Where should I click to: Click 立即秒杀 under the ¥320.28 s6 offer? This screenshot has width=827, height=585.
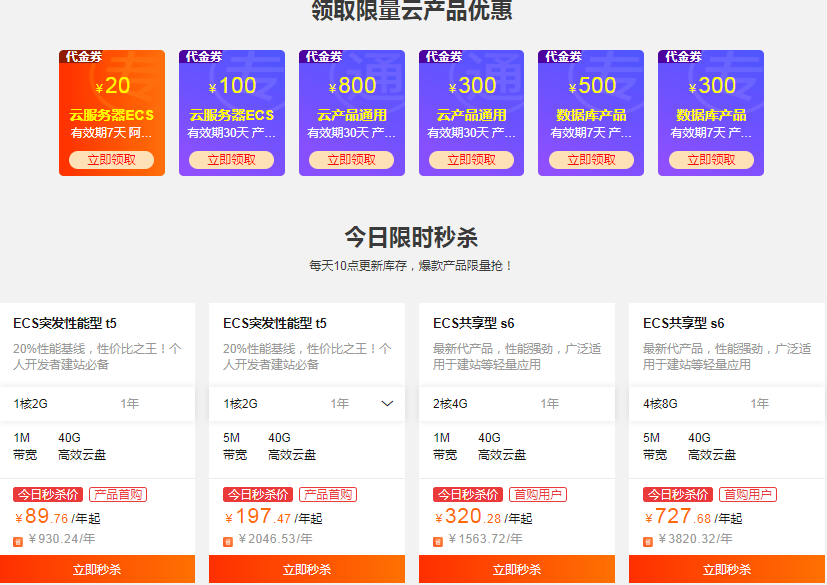(x=517, y=569)
